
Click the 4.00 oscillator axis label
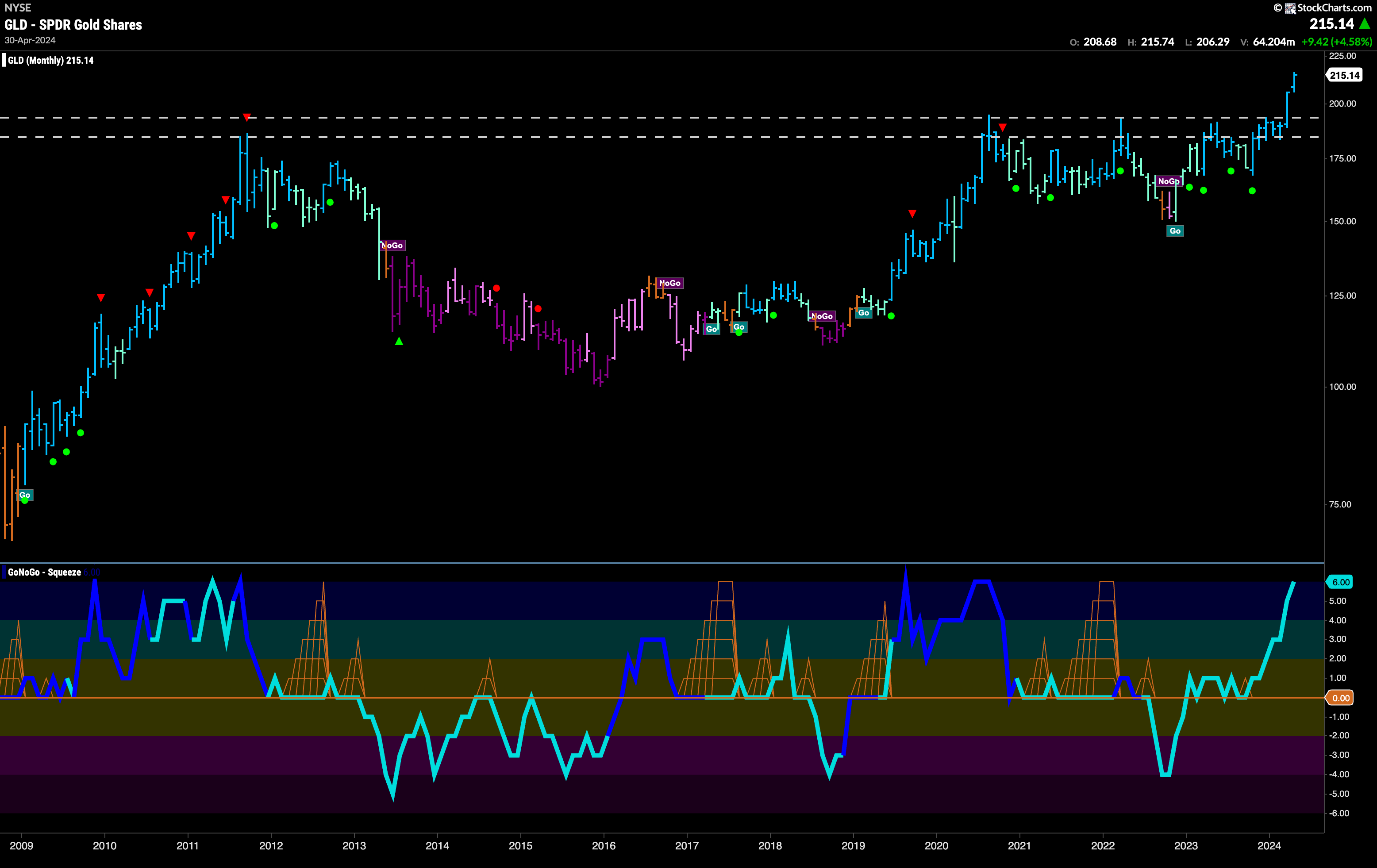pos(1338,620)
